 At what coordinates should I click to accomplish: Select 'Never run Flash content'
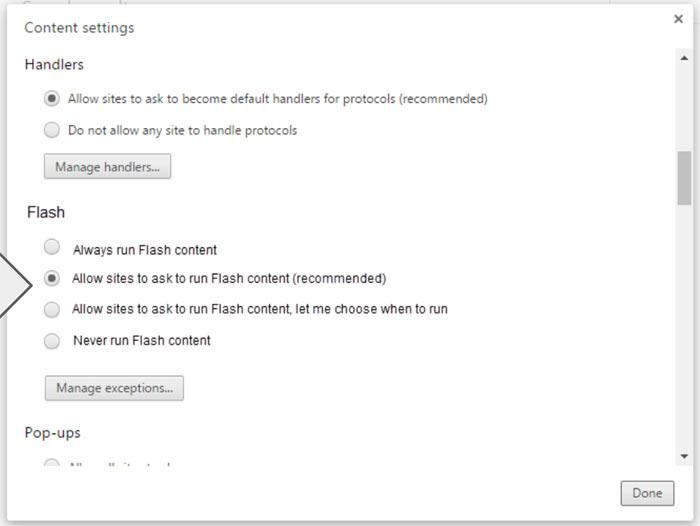[52, 340]
